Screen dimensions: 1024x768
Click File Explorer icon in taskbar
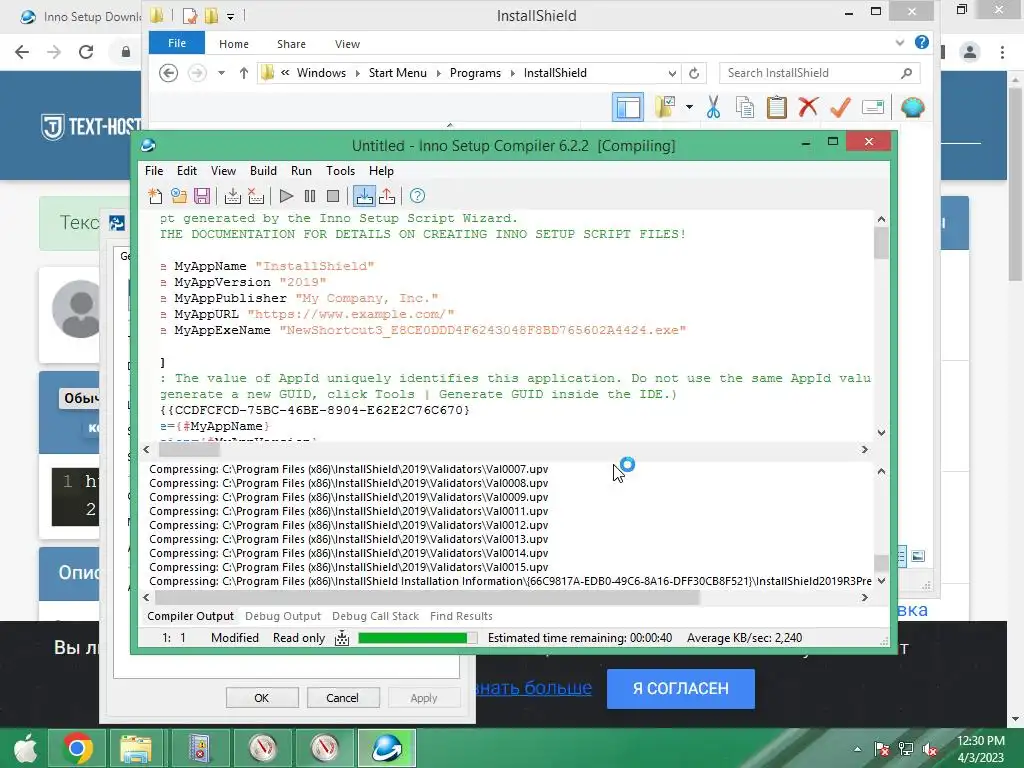(x=136, y=748)
